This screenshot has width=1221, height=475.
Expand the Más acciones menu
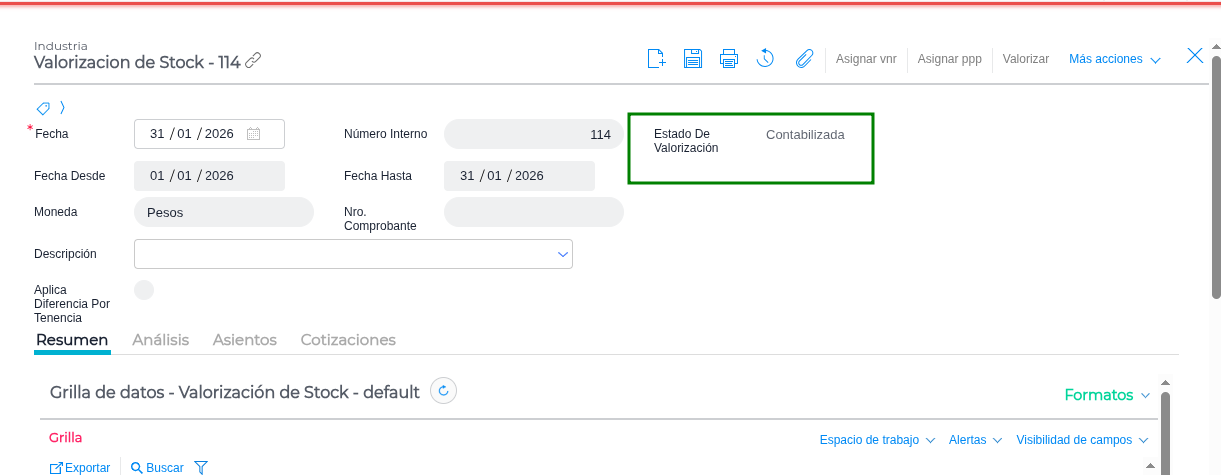click(1114, 59)
